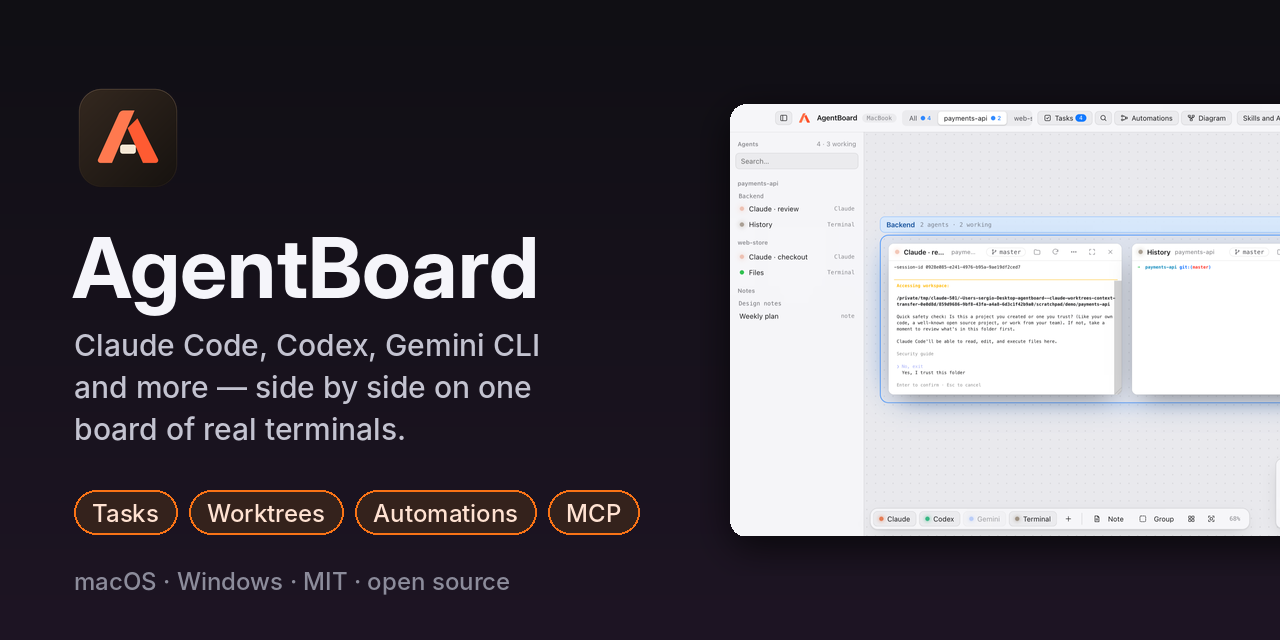Viewport: 1280px width, 640px height.
Task: Click the fit-to-screen icon in bottom toolbar
Action: click(1211, 519)
